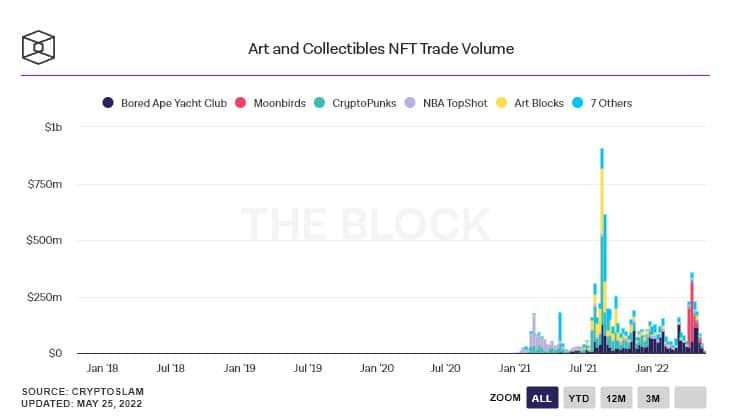Select the Moonbirds red spike bar
Viewport: 749px width, 419px height.
click(x=692, y=313)
